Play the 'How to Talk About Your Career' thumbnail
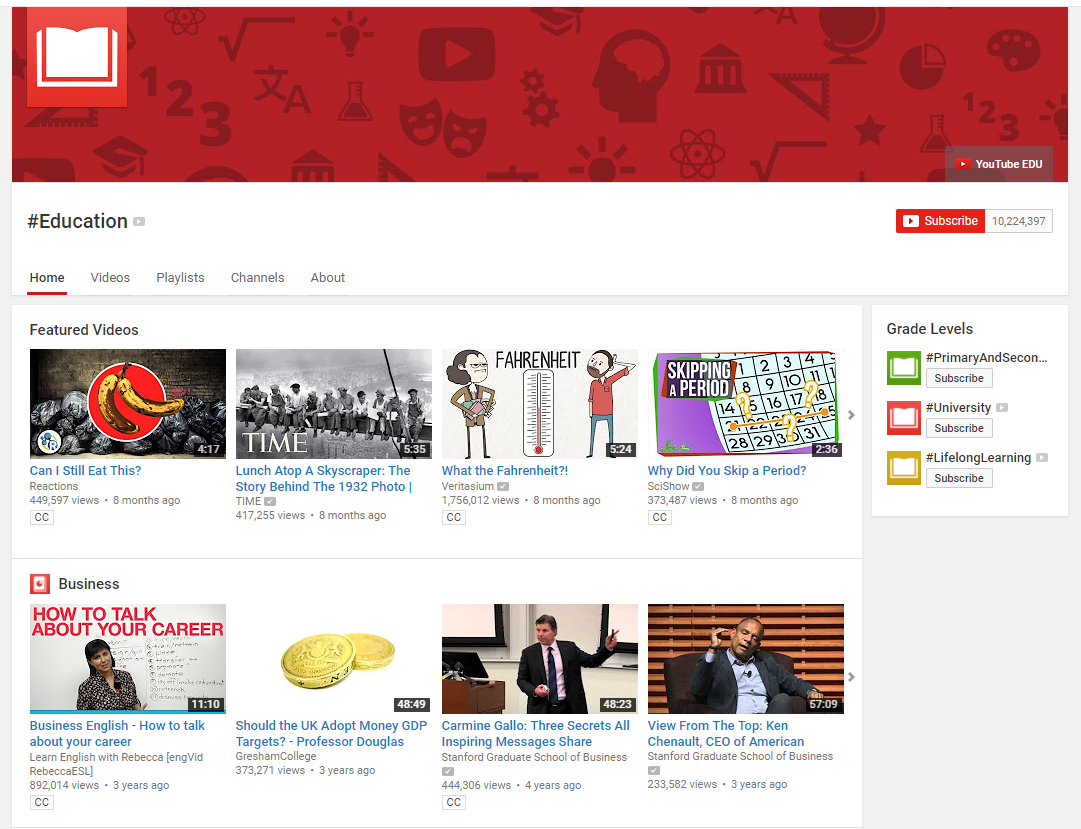Viewport: 1081px width, 829px height. pos(128,659)
